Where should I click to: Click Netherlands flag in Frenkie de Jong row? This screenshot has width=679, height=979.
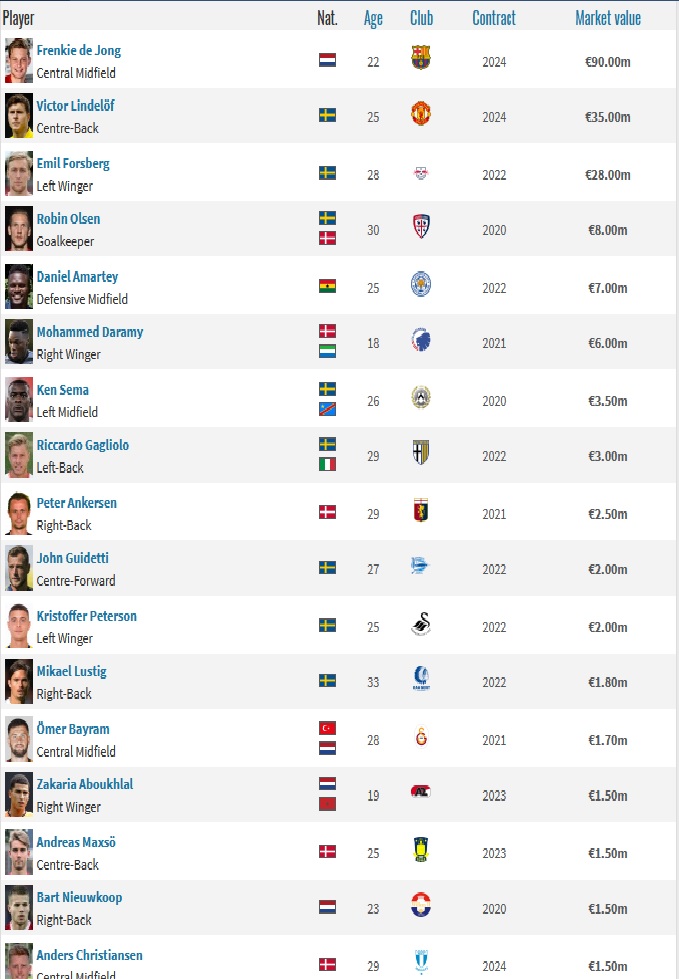pyautogui.click(x=327, y=60)
